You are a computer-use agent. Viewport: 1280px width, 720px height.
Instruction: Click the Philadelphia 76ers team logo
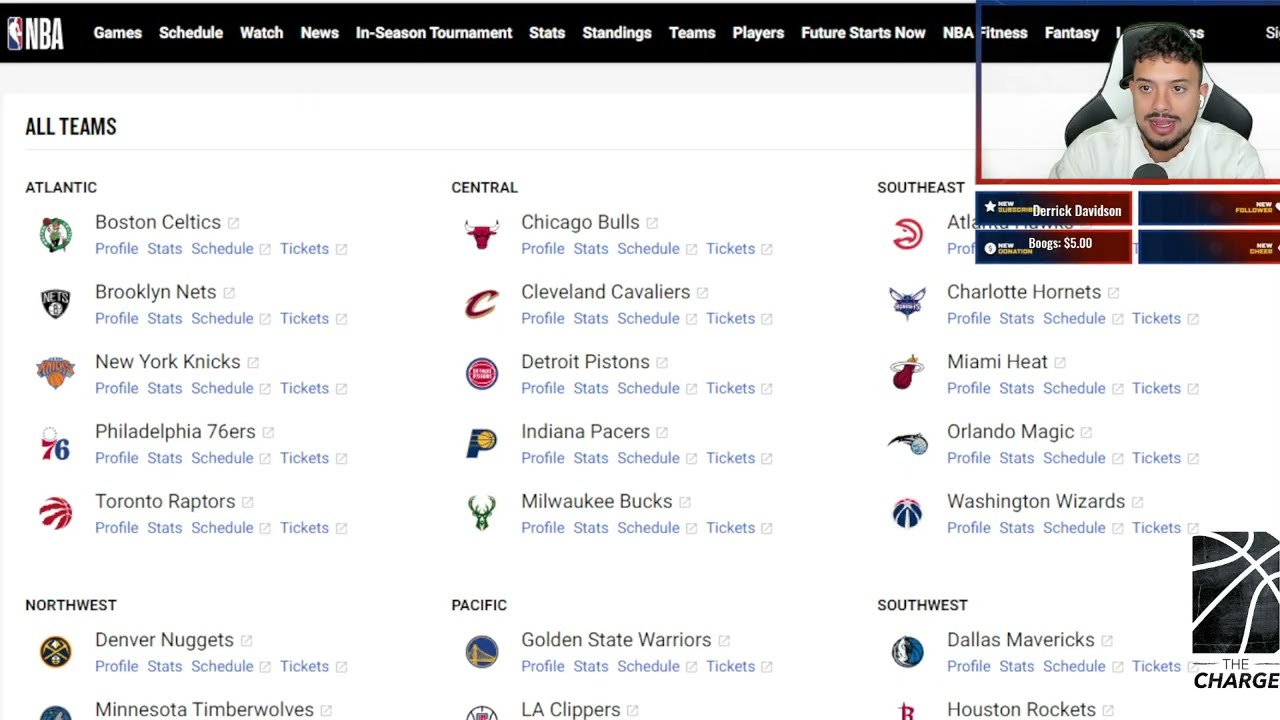[x=56, y=444]
